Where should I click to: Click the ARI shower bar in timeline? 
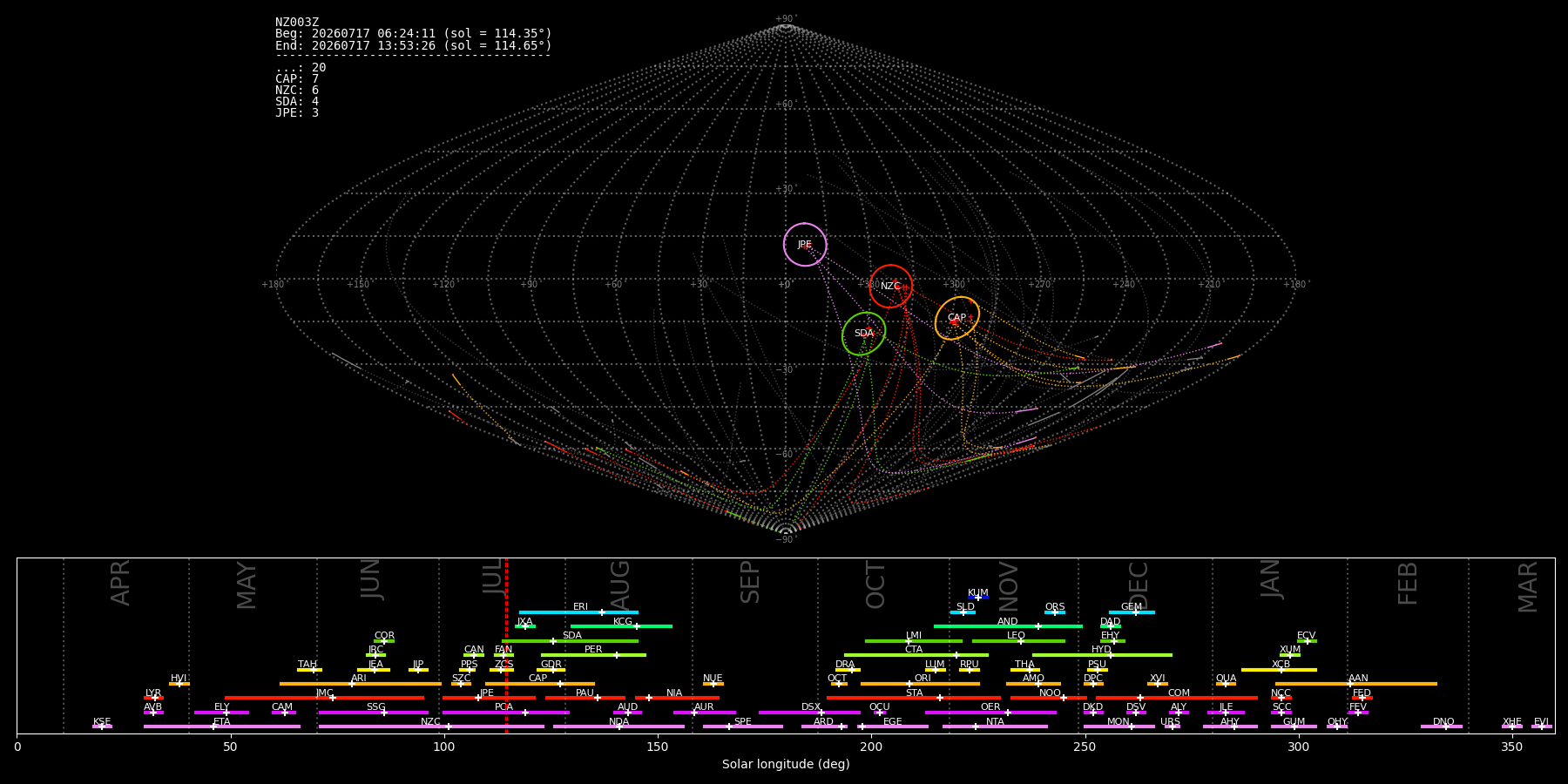360,684
